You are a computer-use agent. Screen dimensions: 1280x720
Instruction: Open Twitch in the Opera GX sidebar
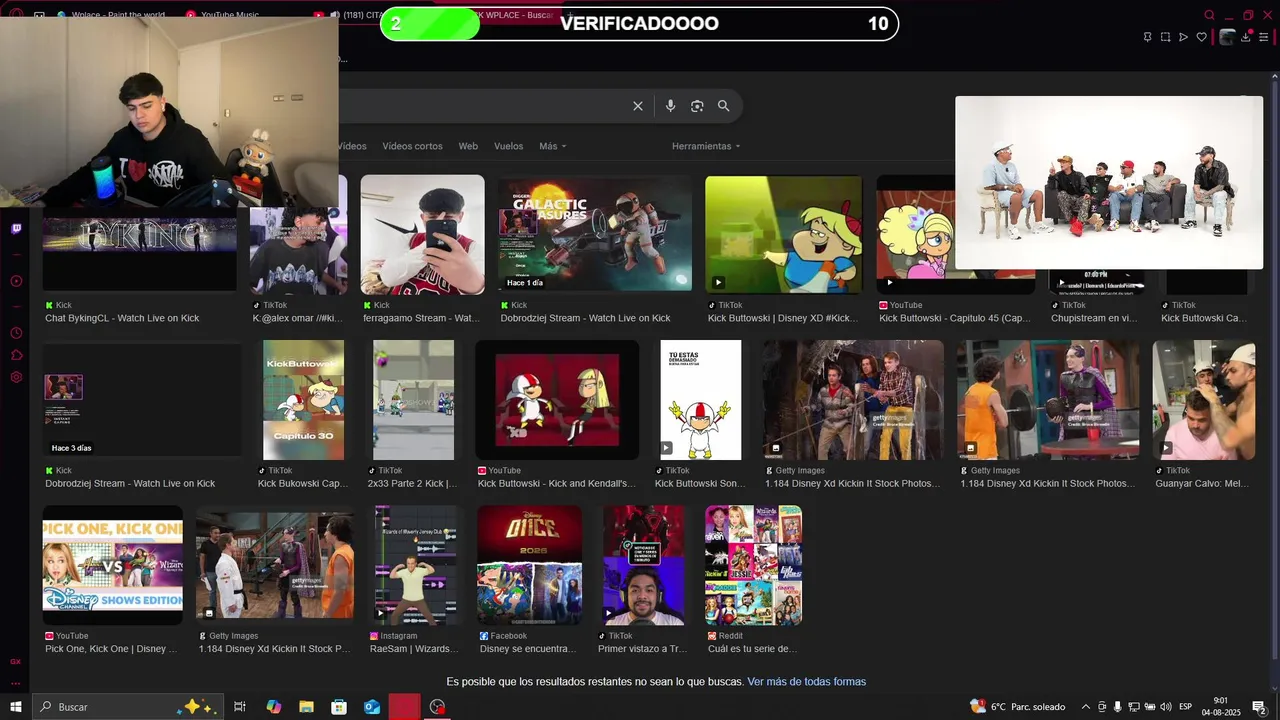pos(16,228)
